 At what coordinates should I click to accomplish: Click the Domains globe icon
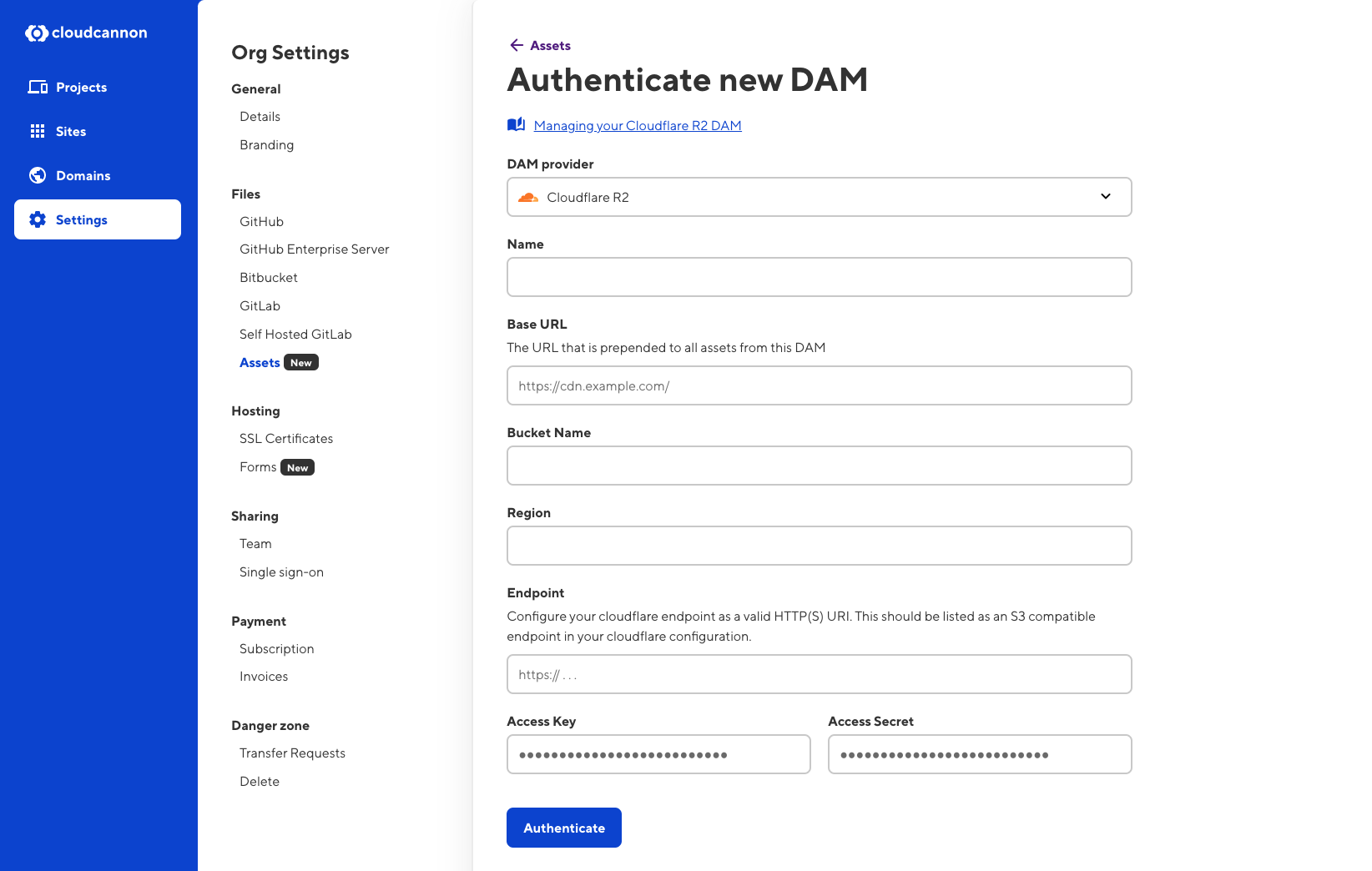point(38,175)
